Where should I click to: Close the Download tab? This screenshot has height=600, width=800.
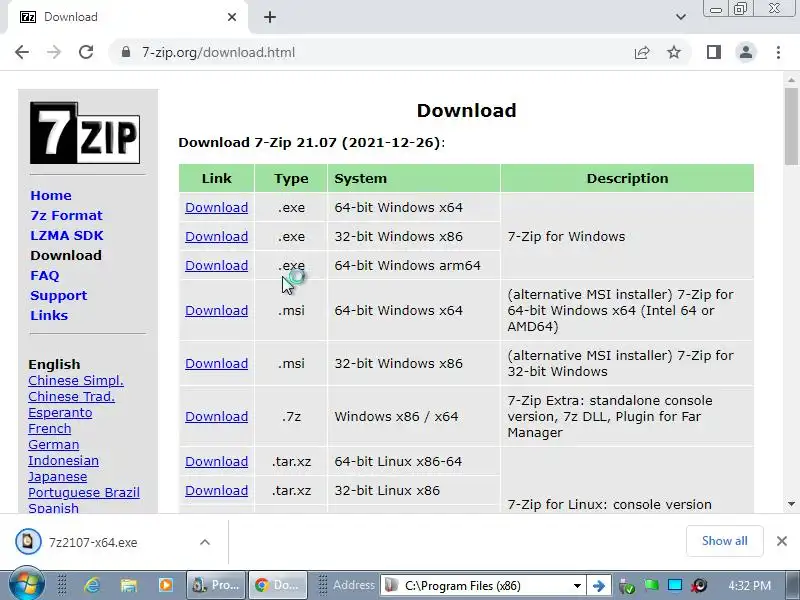[x=232, y=17]
